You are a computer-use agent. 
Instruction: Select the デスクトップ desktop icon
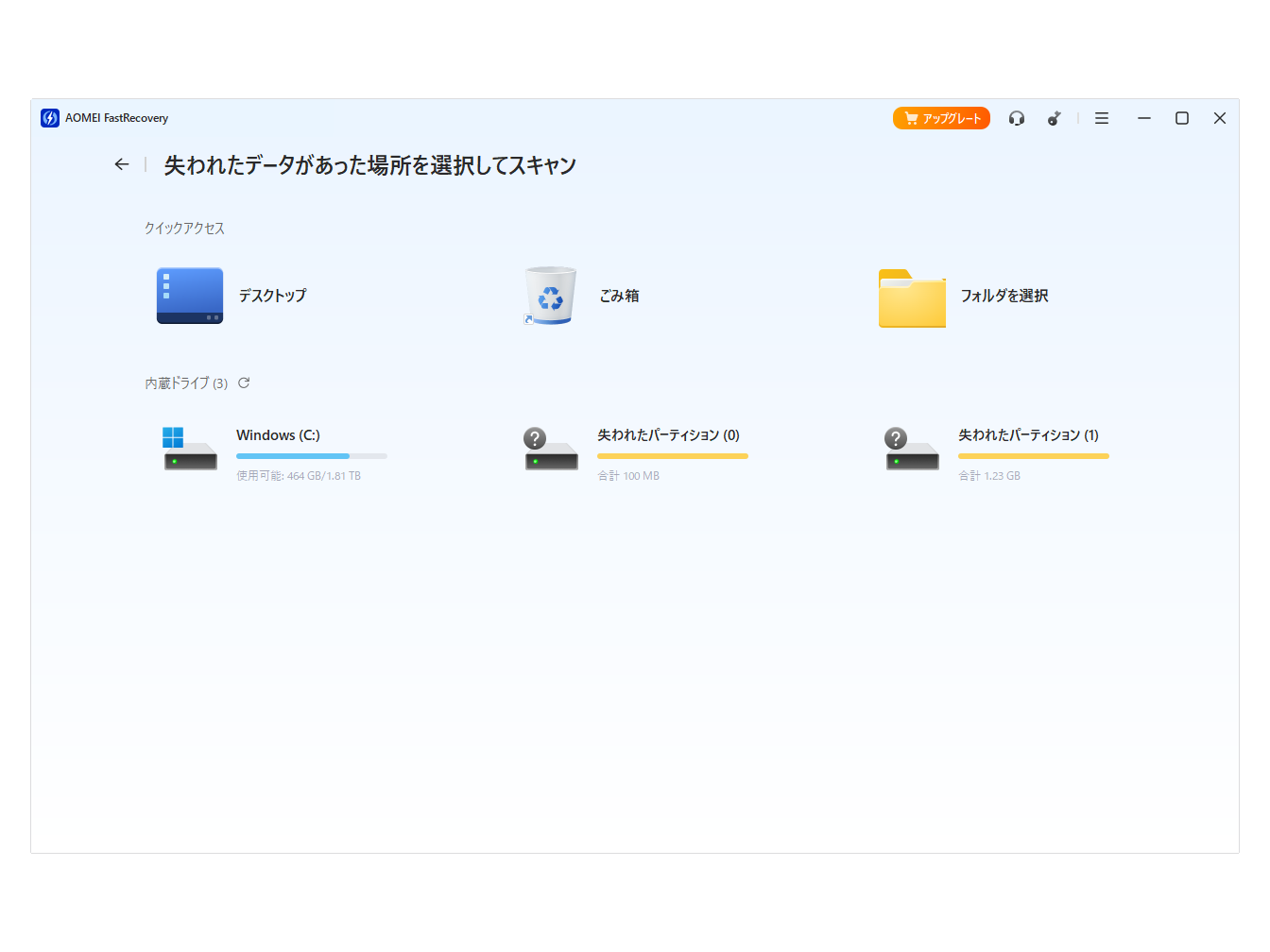(x=190, y=296)
